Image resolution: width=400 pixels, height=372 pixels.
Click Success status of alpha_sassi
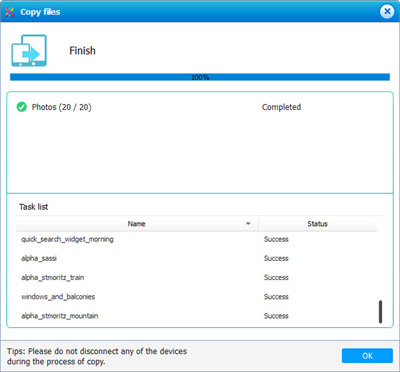pyautogui.click(x=276, y=258)
